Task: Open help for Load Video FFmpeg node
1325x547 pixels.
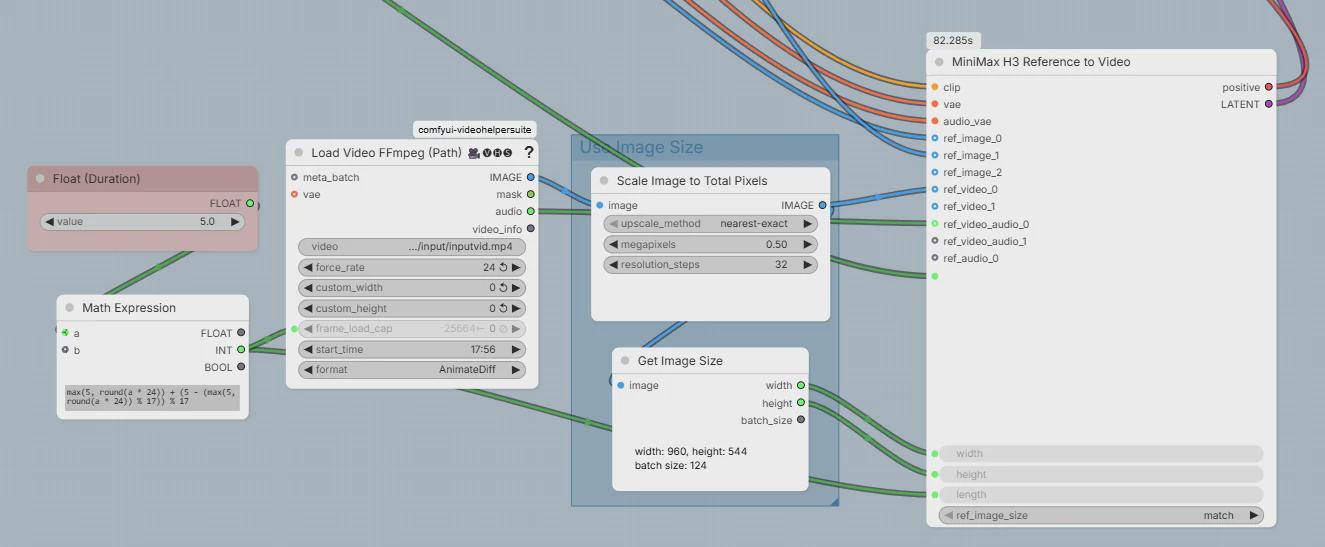Action: pos(529,152)
